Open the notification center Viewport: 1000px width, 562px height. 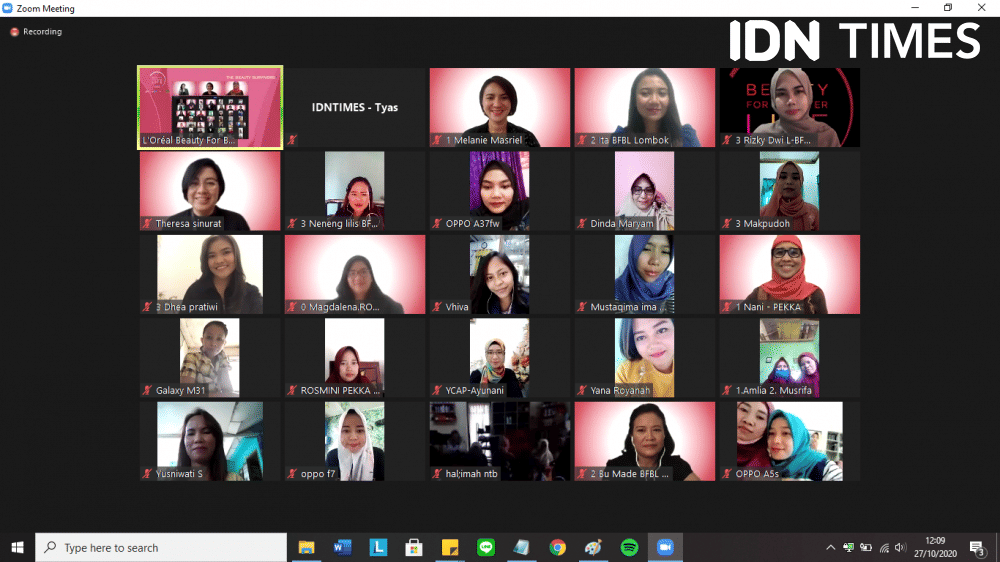click(976, 547)
